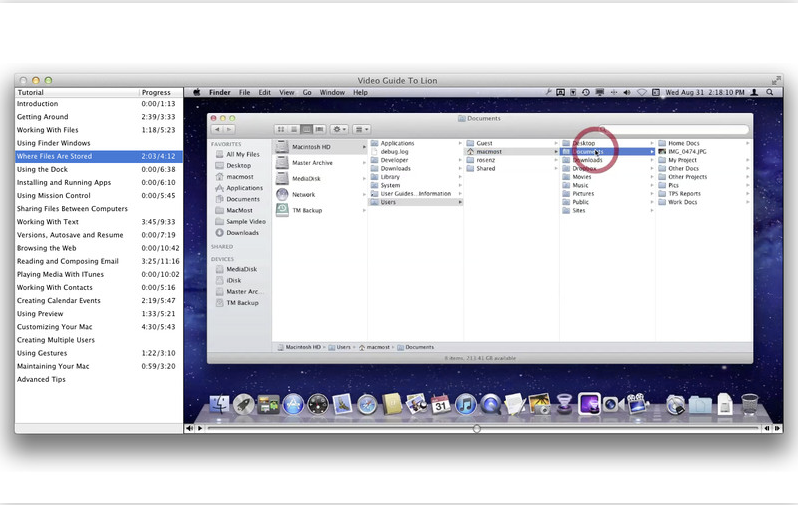
Task: Open the Time Machine menu bar icon
Action: pos(586,92)
